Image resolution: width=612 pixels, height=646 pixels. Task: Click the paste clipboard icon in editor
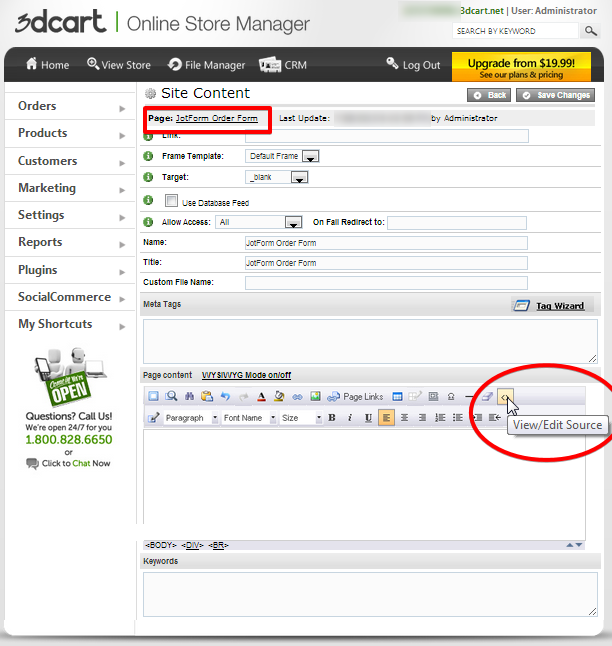click(x=207, y=397)
